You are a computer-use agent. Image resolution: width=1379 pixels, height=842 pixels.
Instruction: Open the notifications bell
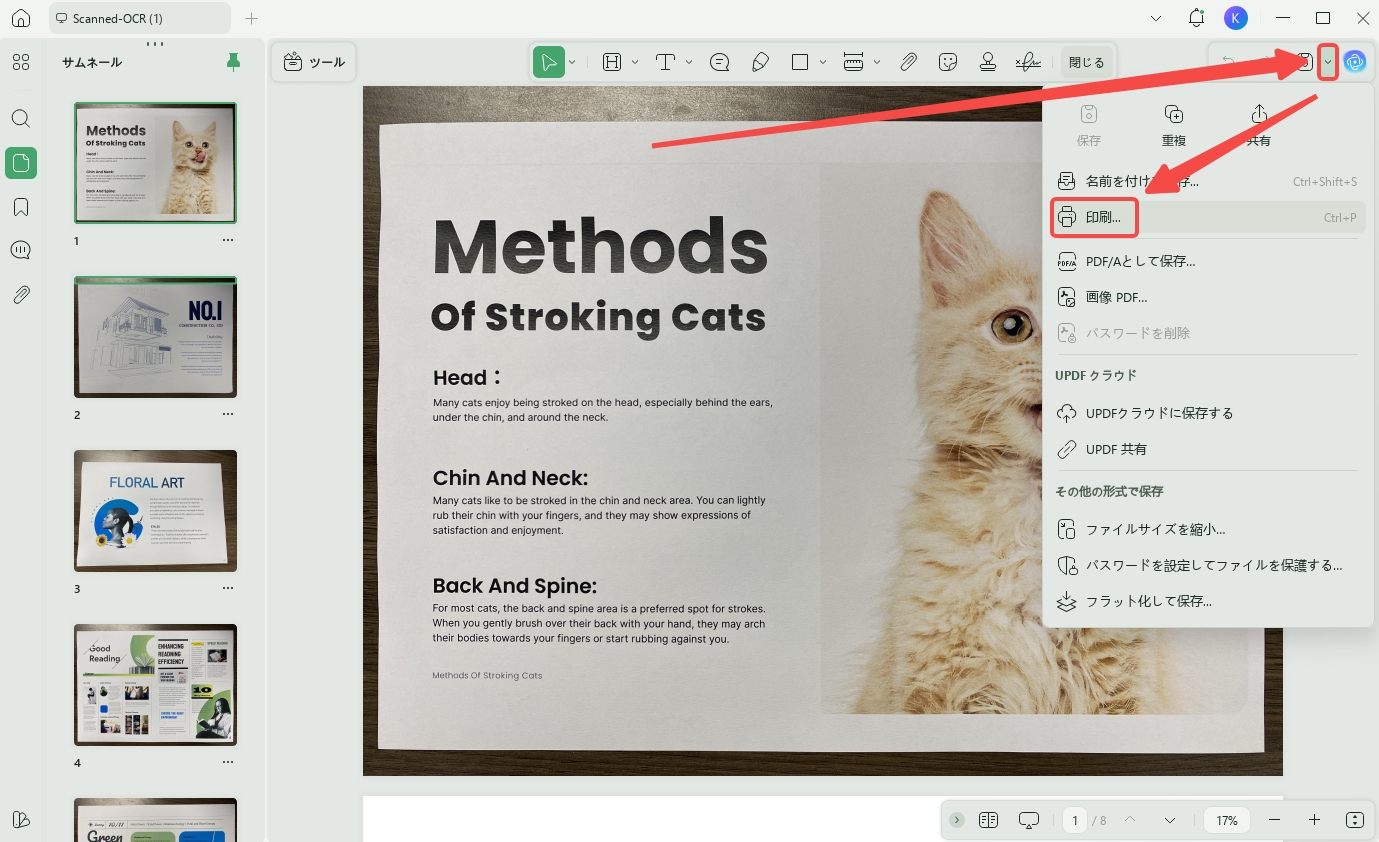point(1196,18)
